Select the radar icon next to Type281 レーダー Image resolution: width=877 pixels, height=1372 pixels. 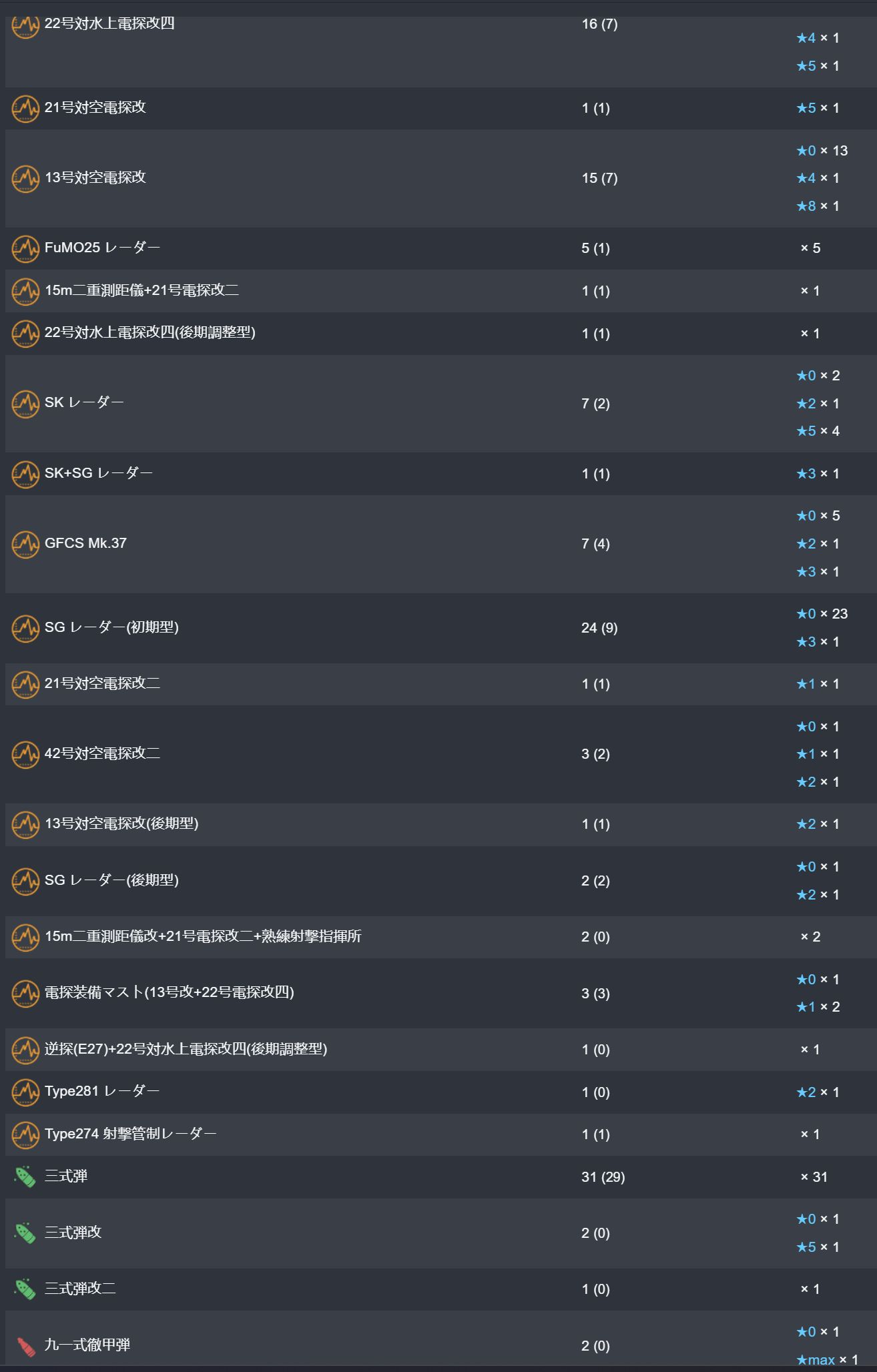coord(25,1092)
